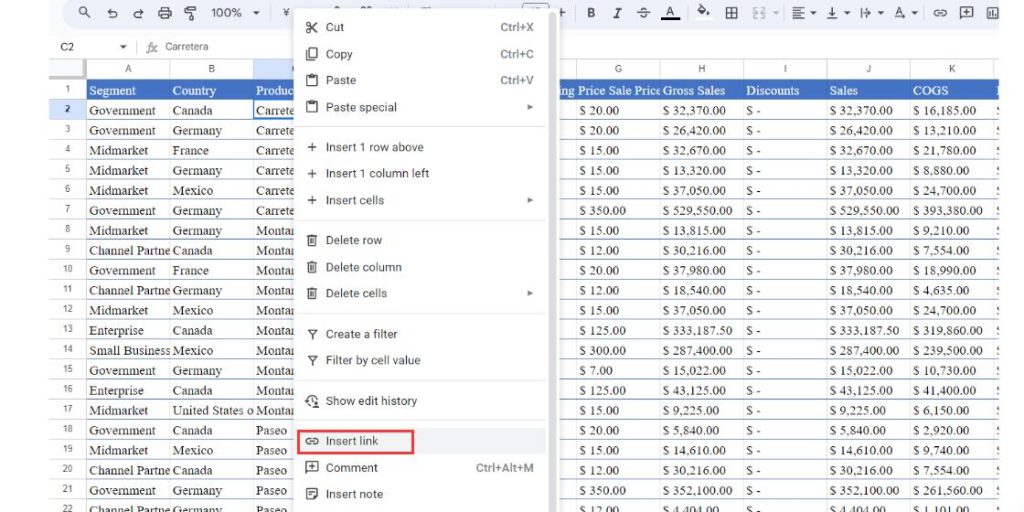Select row 14 header
The image size is (1024, 512).
[x=67, y=350]
